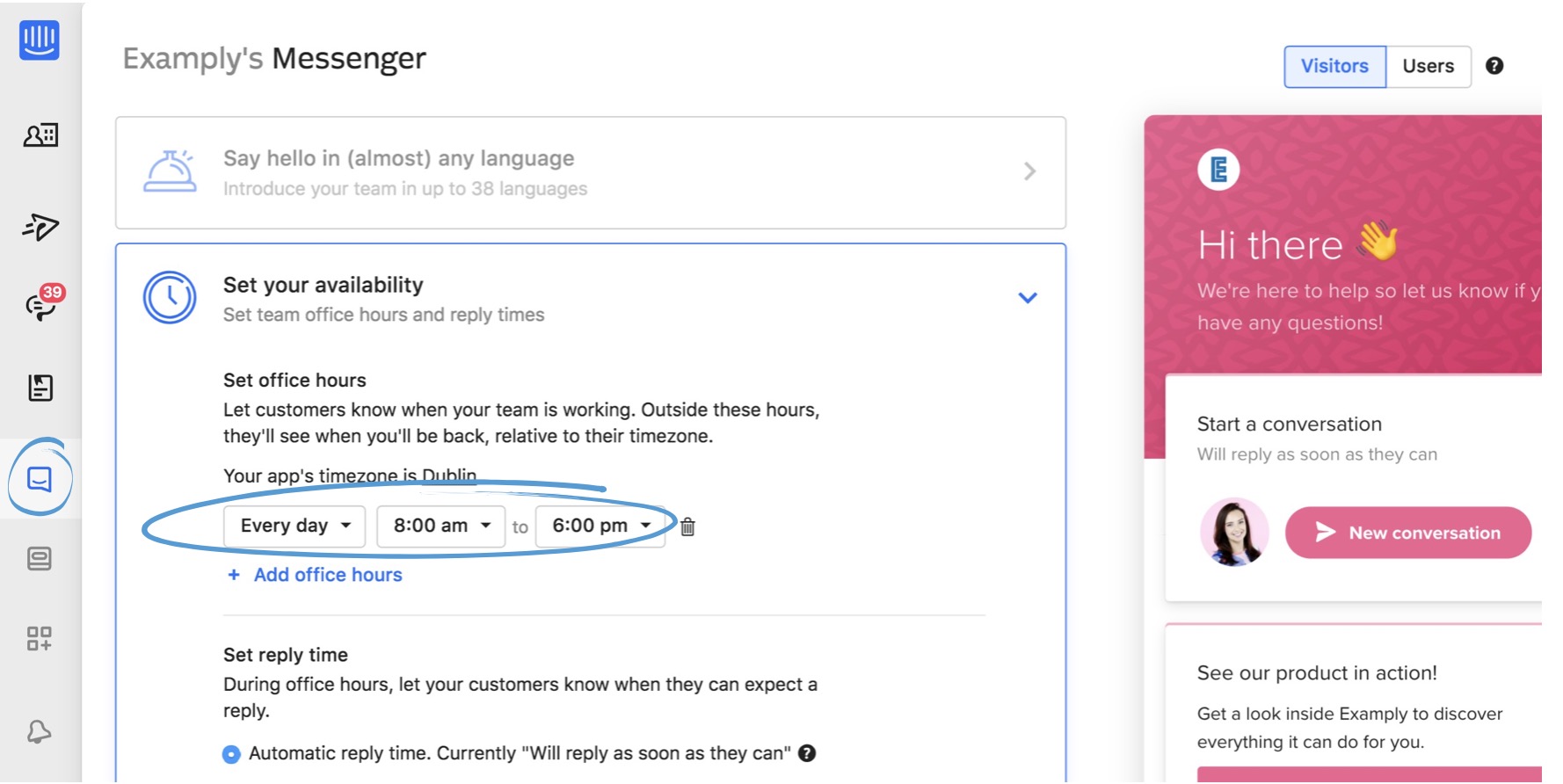Open the Every day dropdown
This screenshot has width=1563, height=784.
point(294,526)
